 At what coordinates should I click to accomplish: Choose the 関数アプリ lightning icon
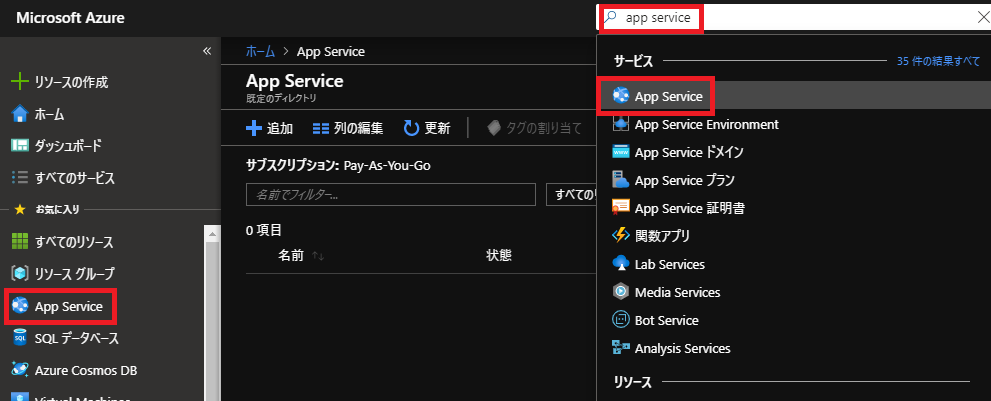point(621,236)
